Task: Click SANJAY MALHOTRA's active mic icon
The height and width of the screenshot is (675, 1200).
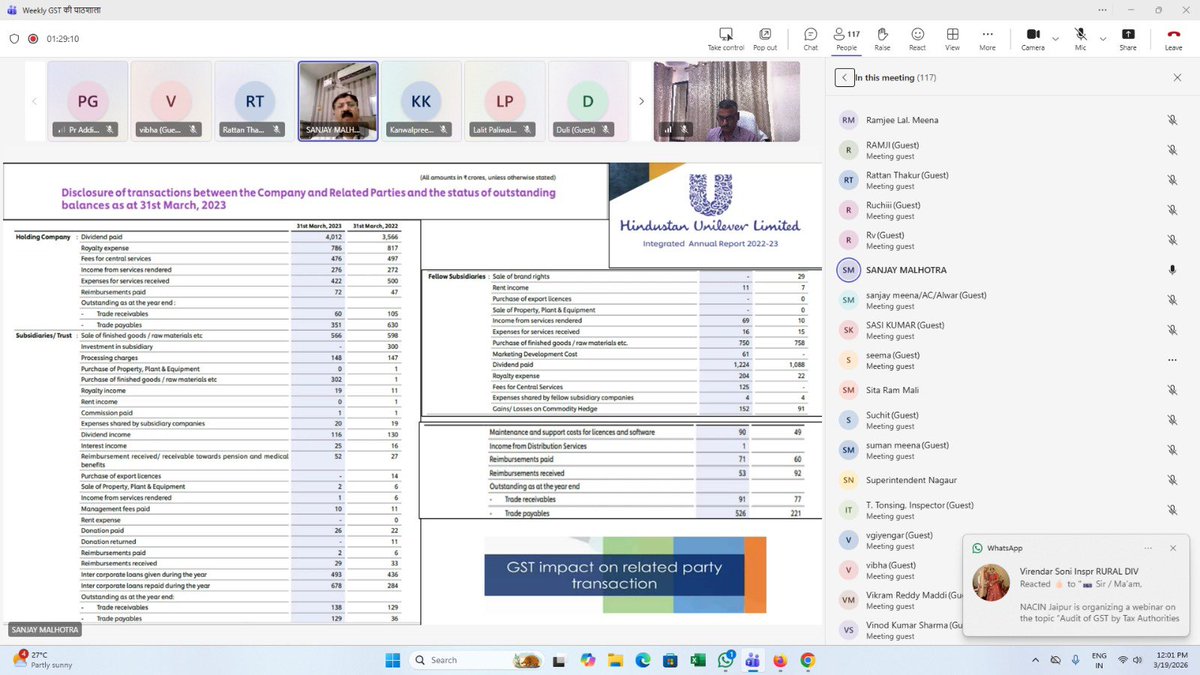Action: pos(1172,270)
